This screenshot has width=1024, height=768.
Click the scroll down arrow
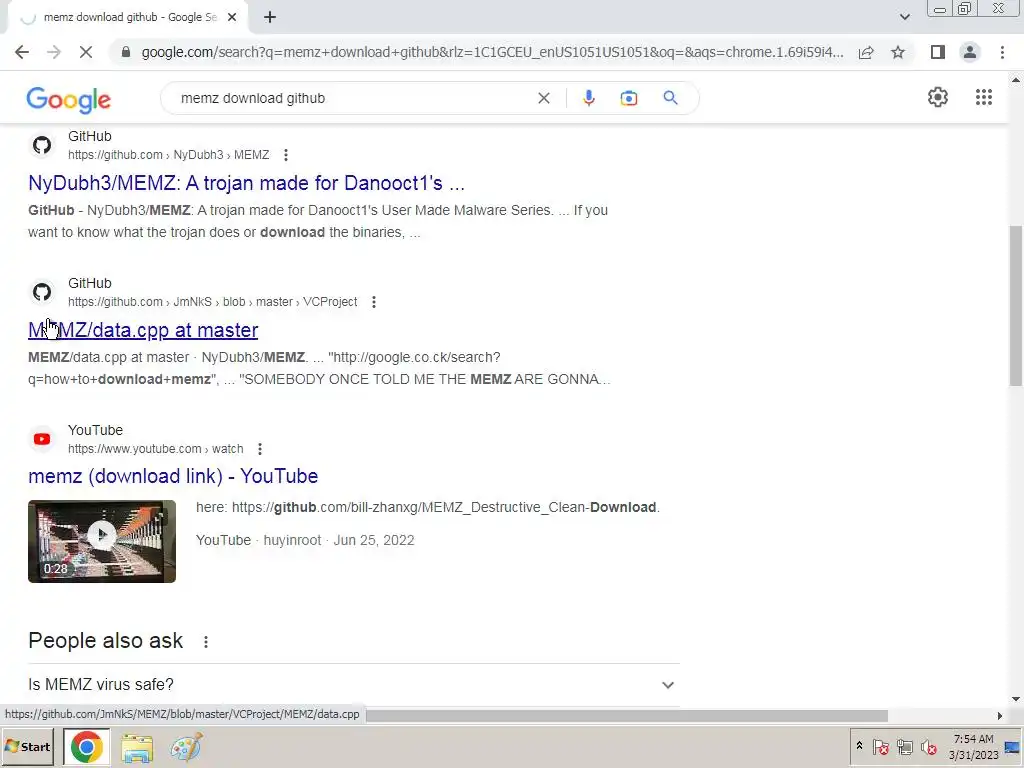pos(1016,699)
